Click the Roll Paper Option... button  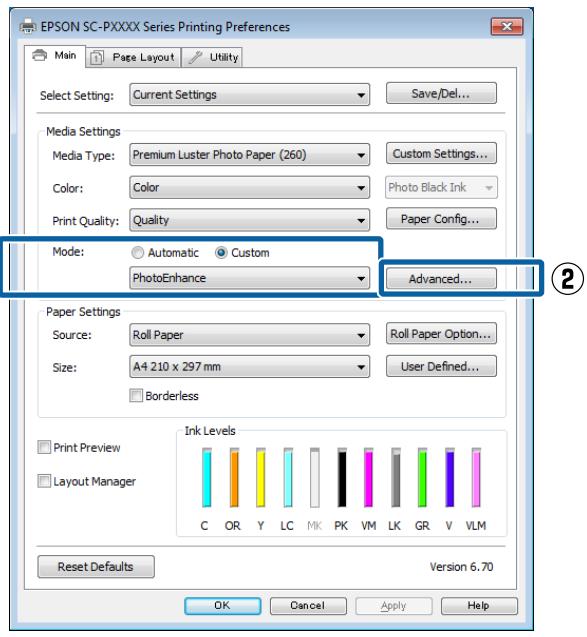pyautogui.click(x=441, y=334)
